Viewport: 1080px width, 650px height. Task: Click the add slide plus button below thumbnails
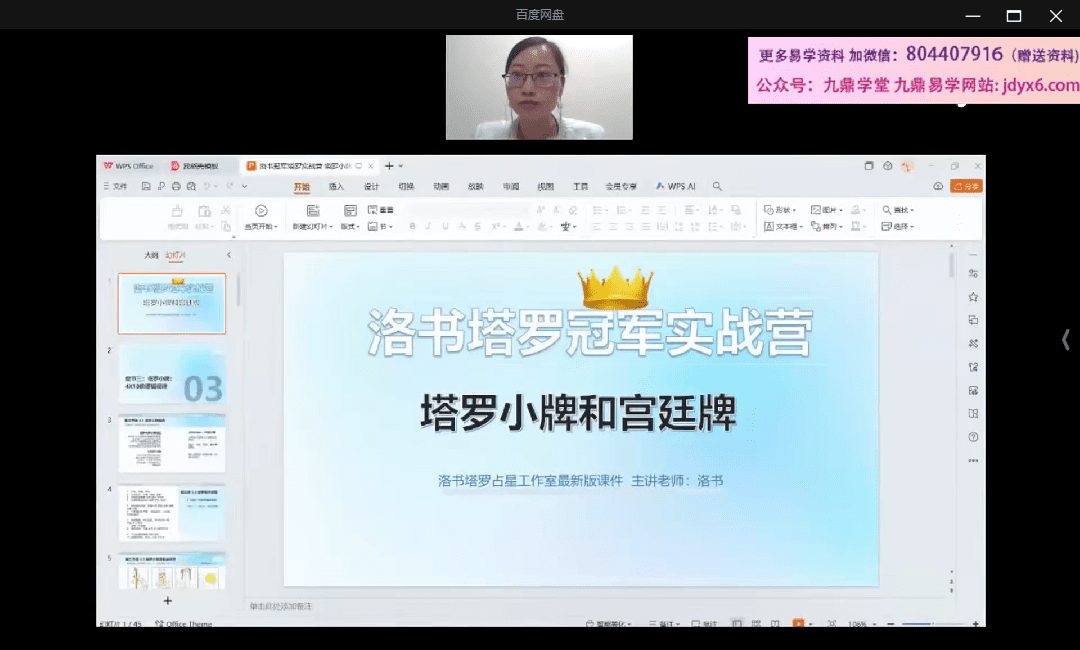point(168,601)
